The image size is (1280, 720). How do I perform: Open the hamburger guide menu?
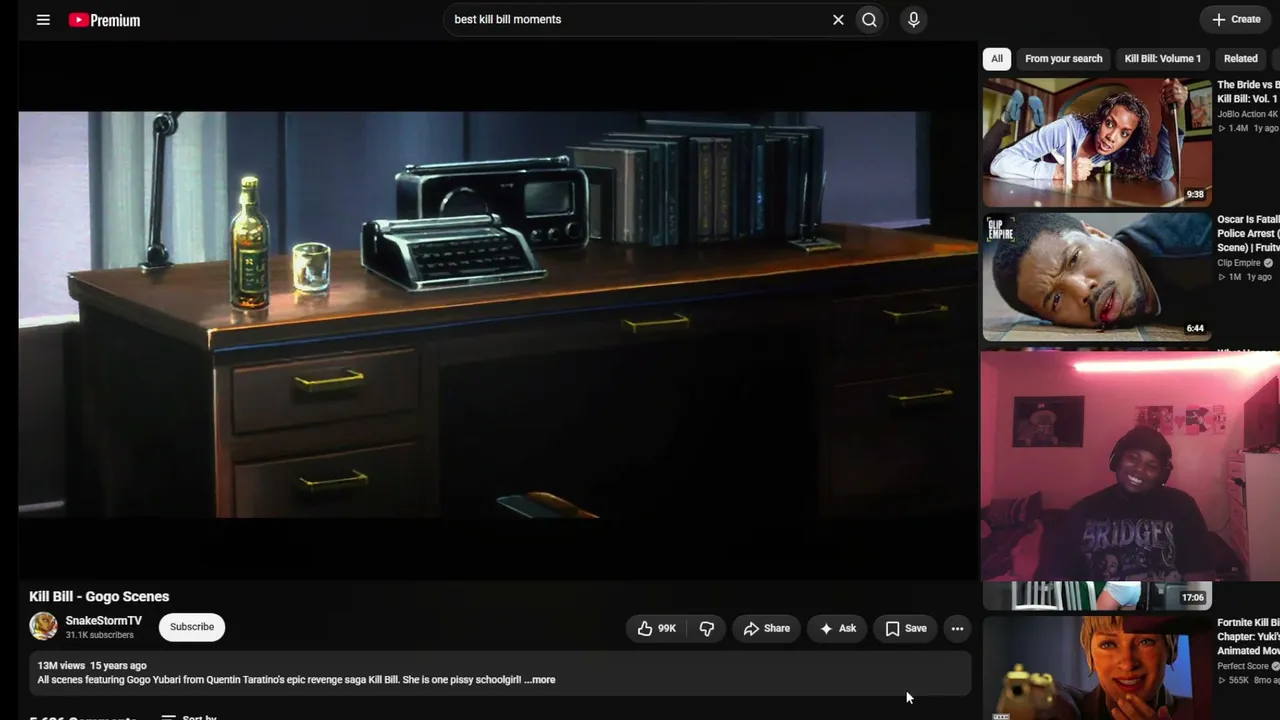point(43,20)
